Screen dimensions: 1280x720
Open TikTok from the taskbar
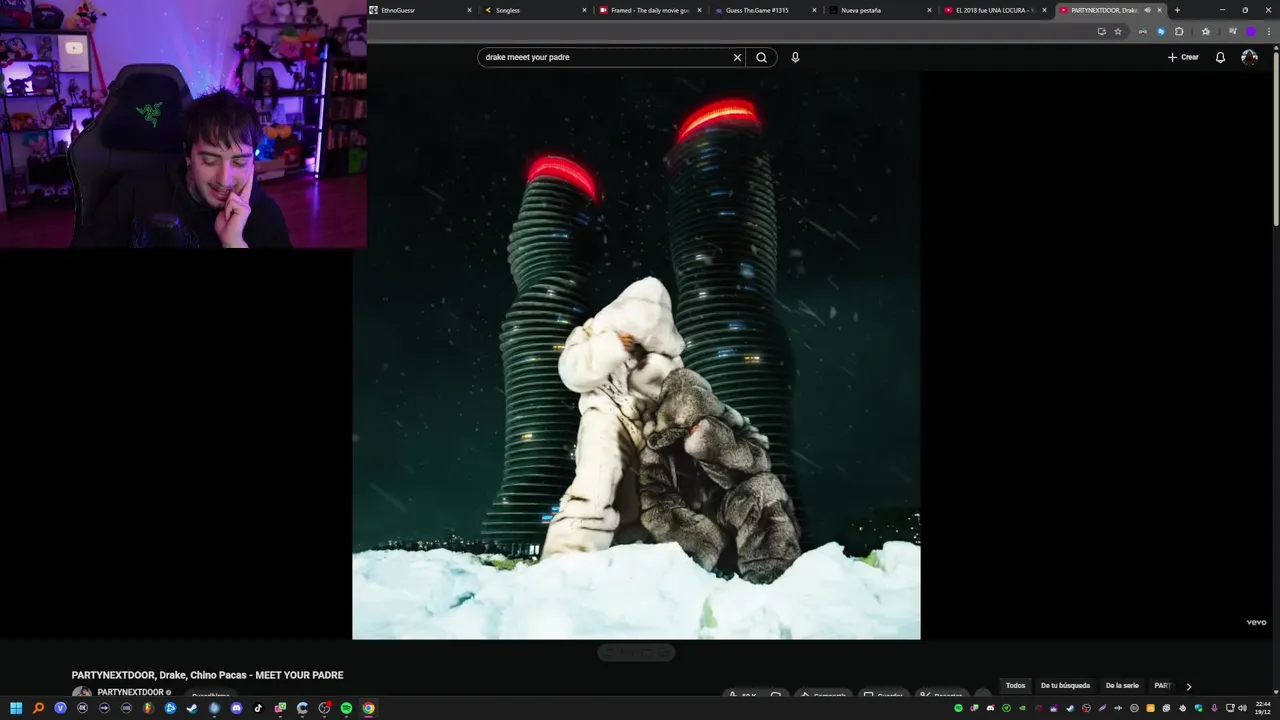click(258, 708)
